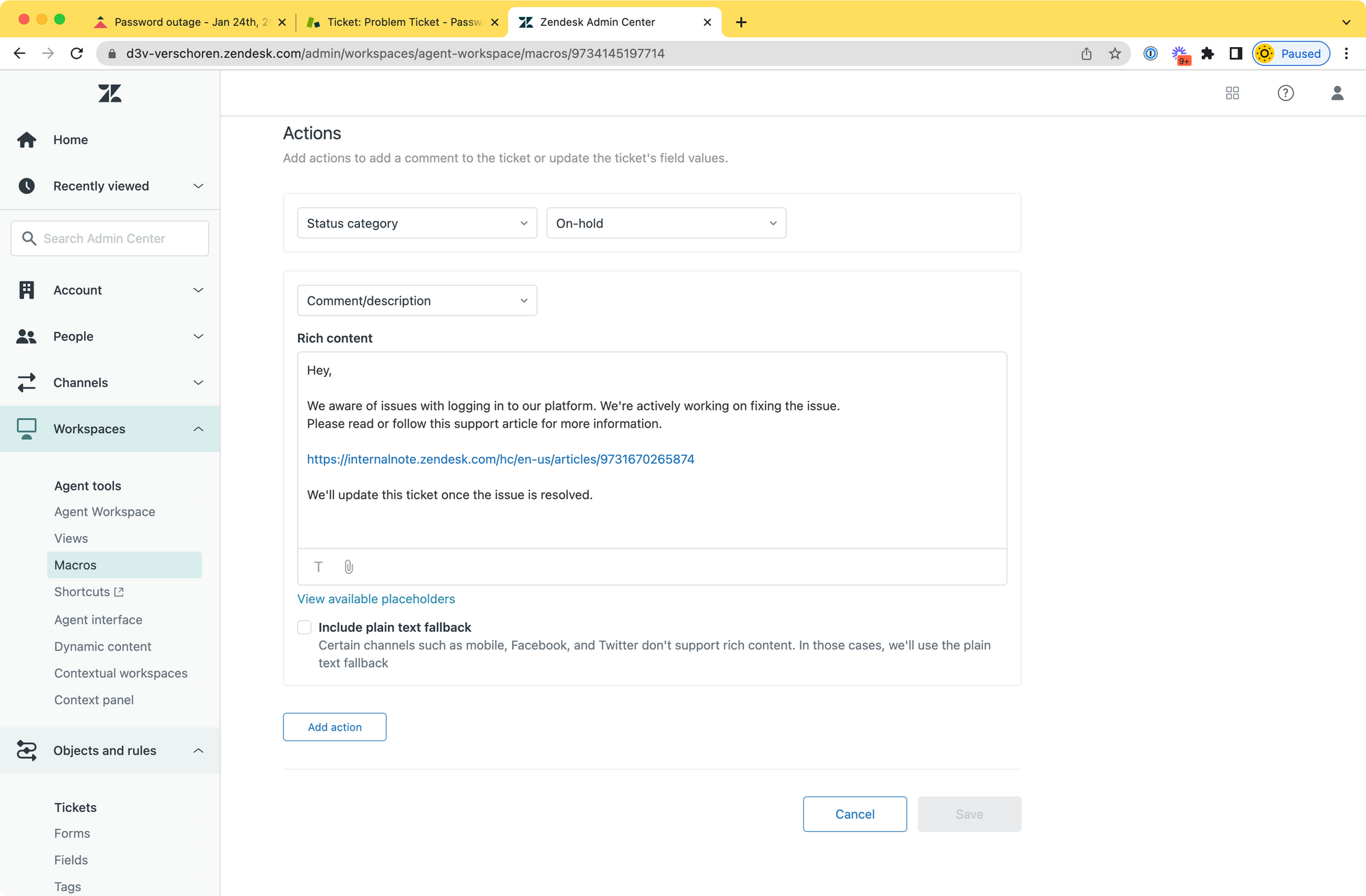Click the text formatting T icon
The image size is (1366, 896).
click(318, 567)
